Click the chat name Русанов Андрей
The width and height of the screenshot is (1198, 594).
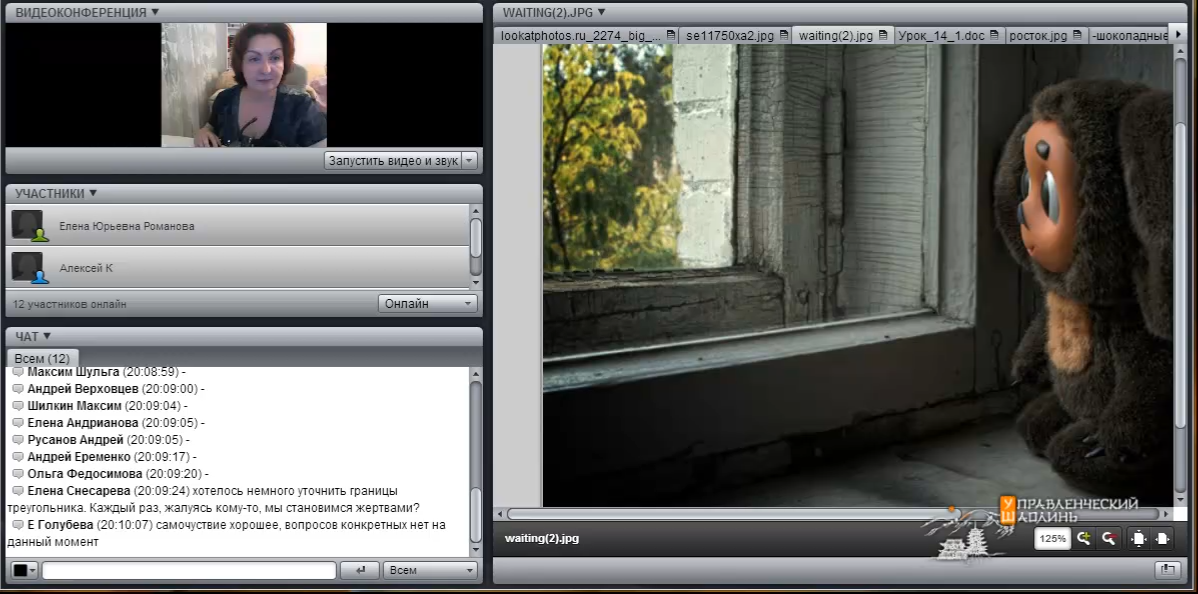(x=76, y=440)
